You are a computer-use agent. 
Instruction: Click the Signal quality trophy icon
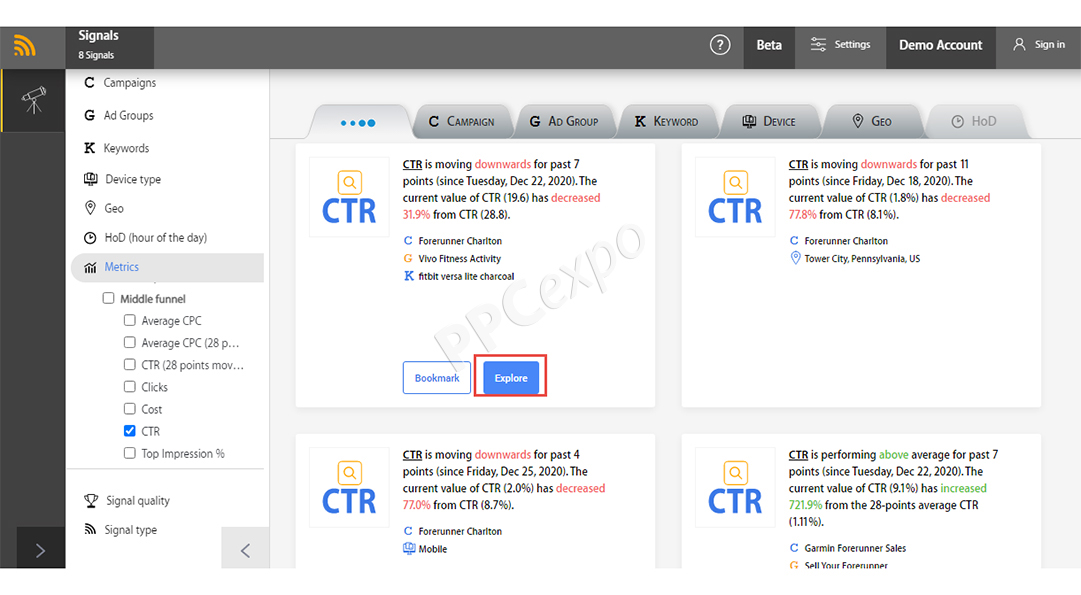pos(91,501)
